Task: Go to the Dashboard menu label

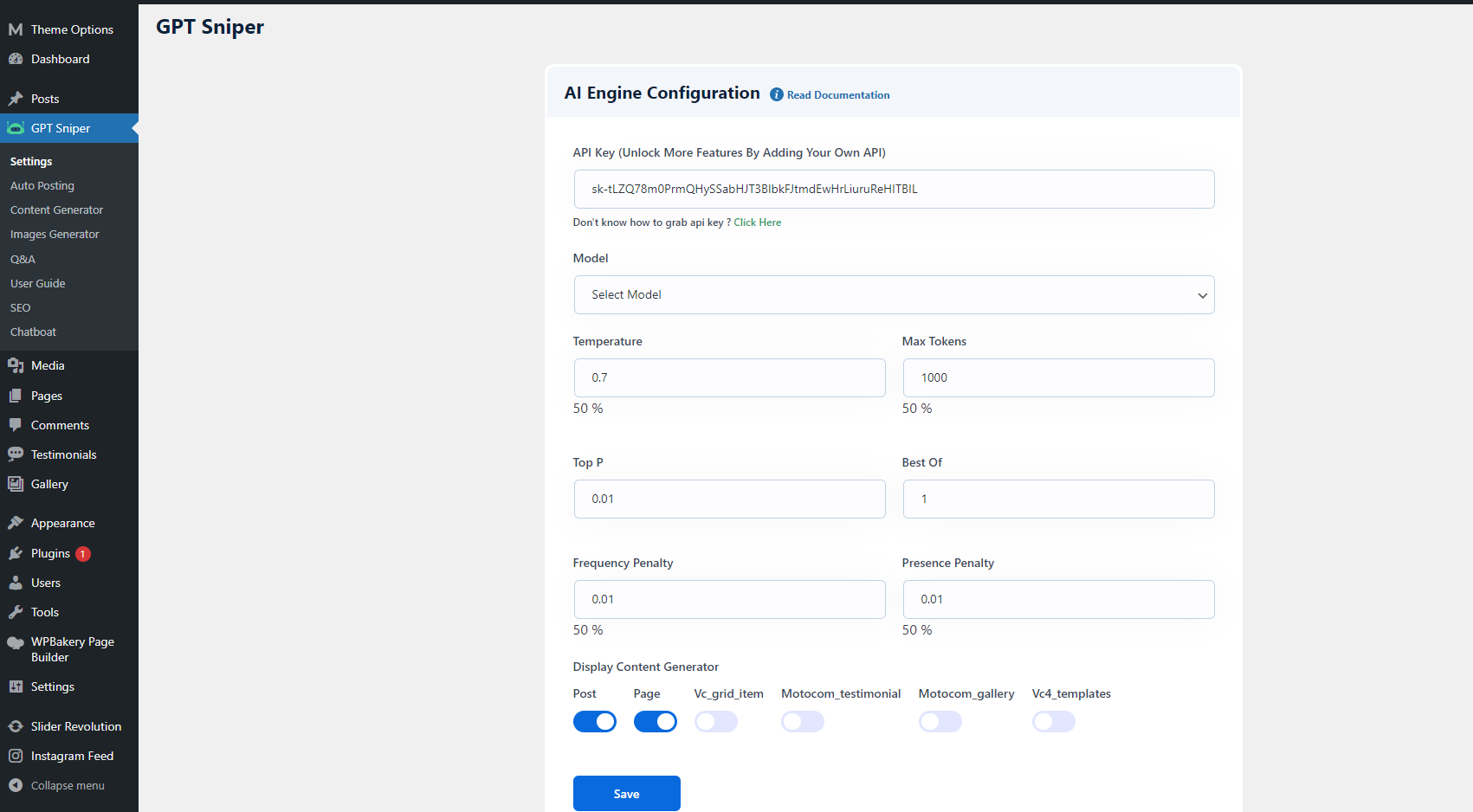Action: click(x=60, y=59)
